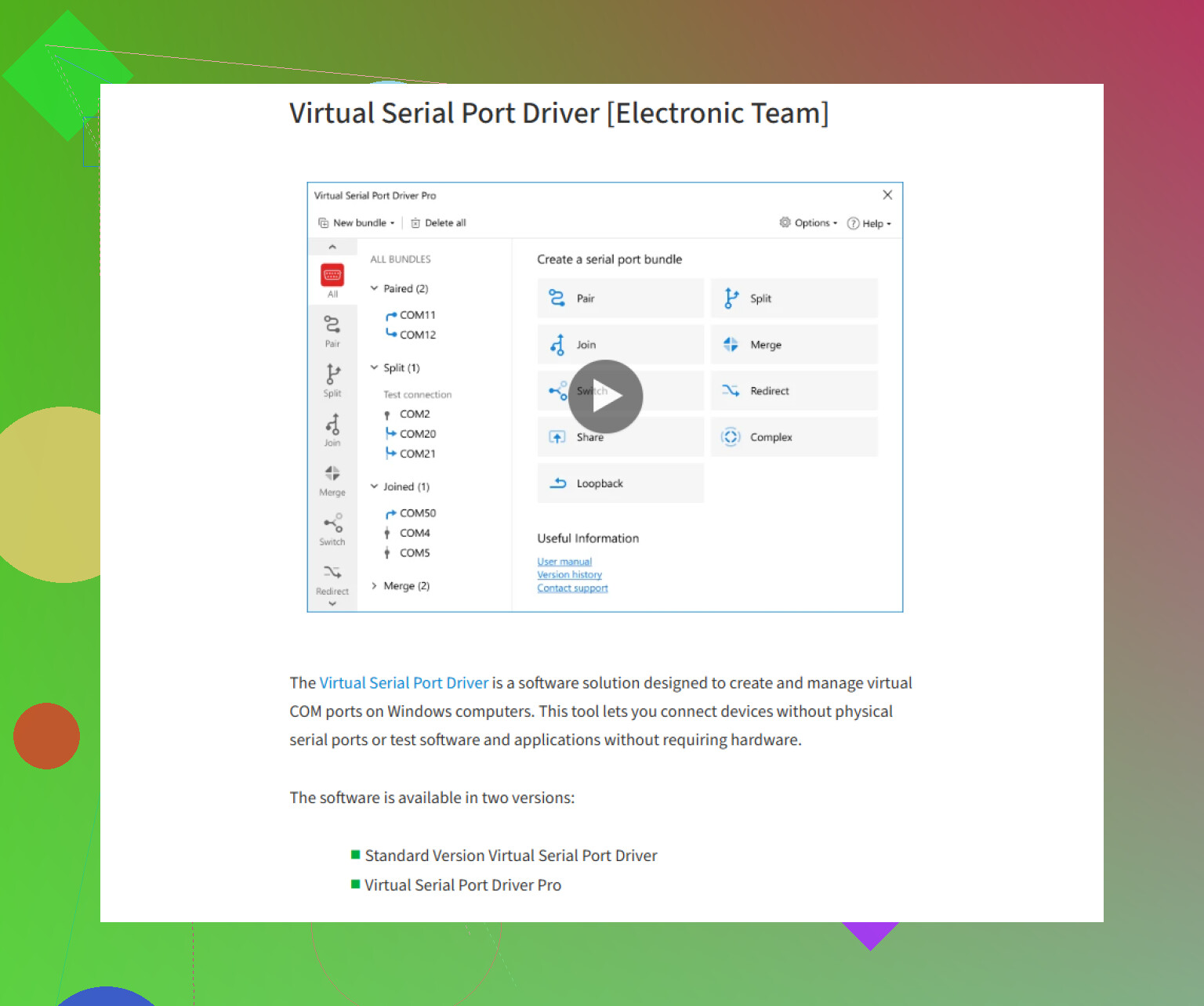Create a Complex serial port bundle
Viewport: 1204px width, 1006px height.
point(793,436)
